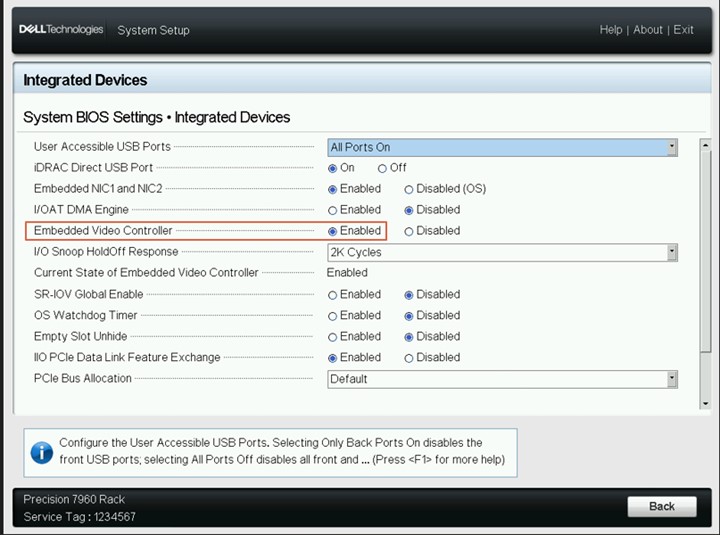Image resolution: width=720 pixels, height=535 pixels.
Task: Enable the I/OAT DMA Engine
Action: point(333,210)
